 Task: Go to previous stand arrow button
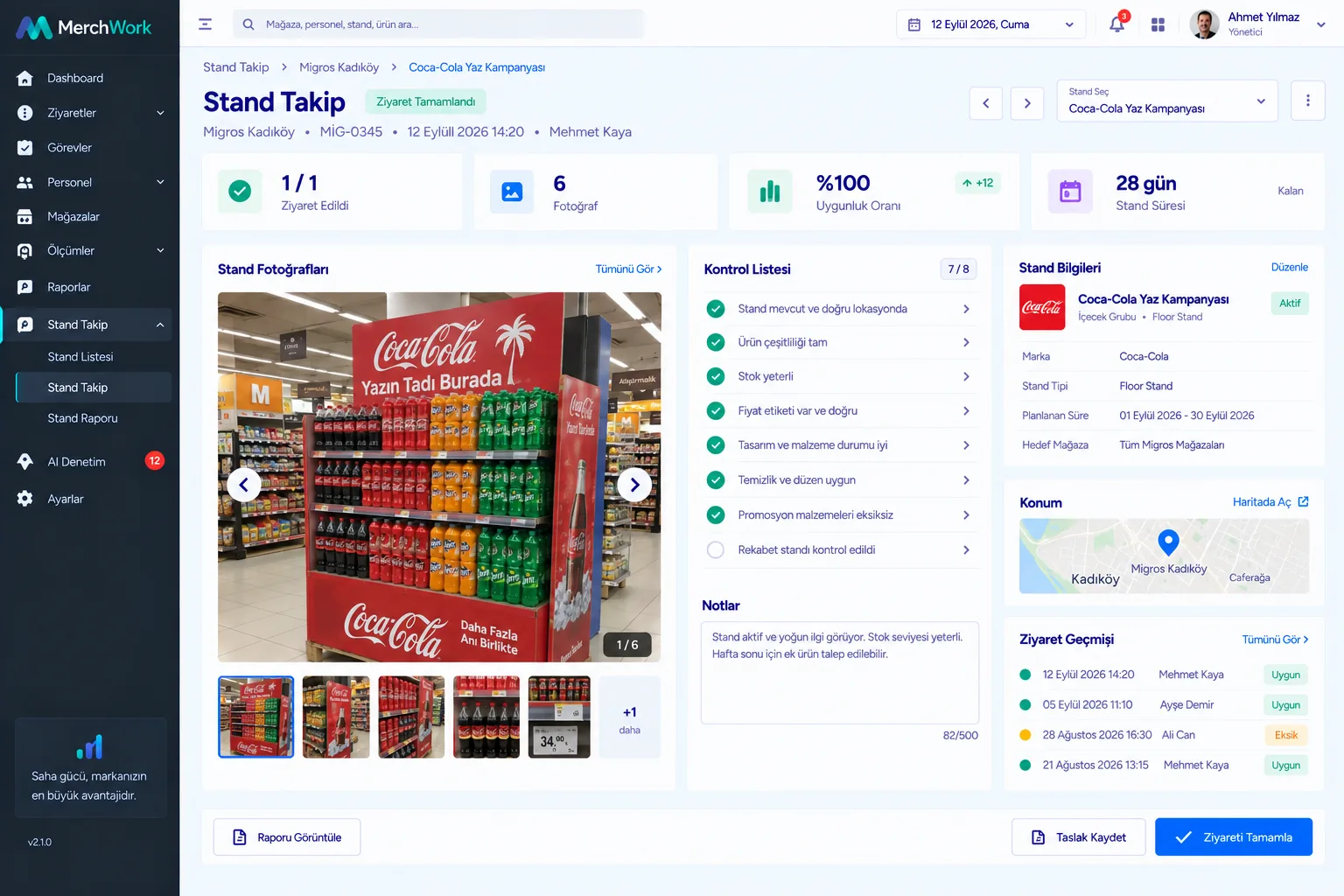click(x=986, y=103)
